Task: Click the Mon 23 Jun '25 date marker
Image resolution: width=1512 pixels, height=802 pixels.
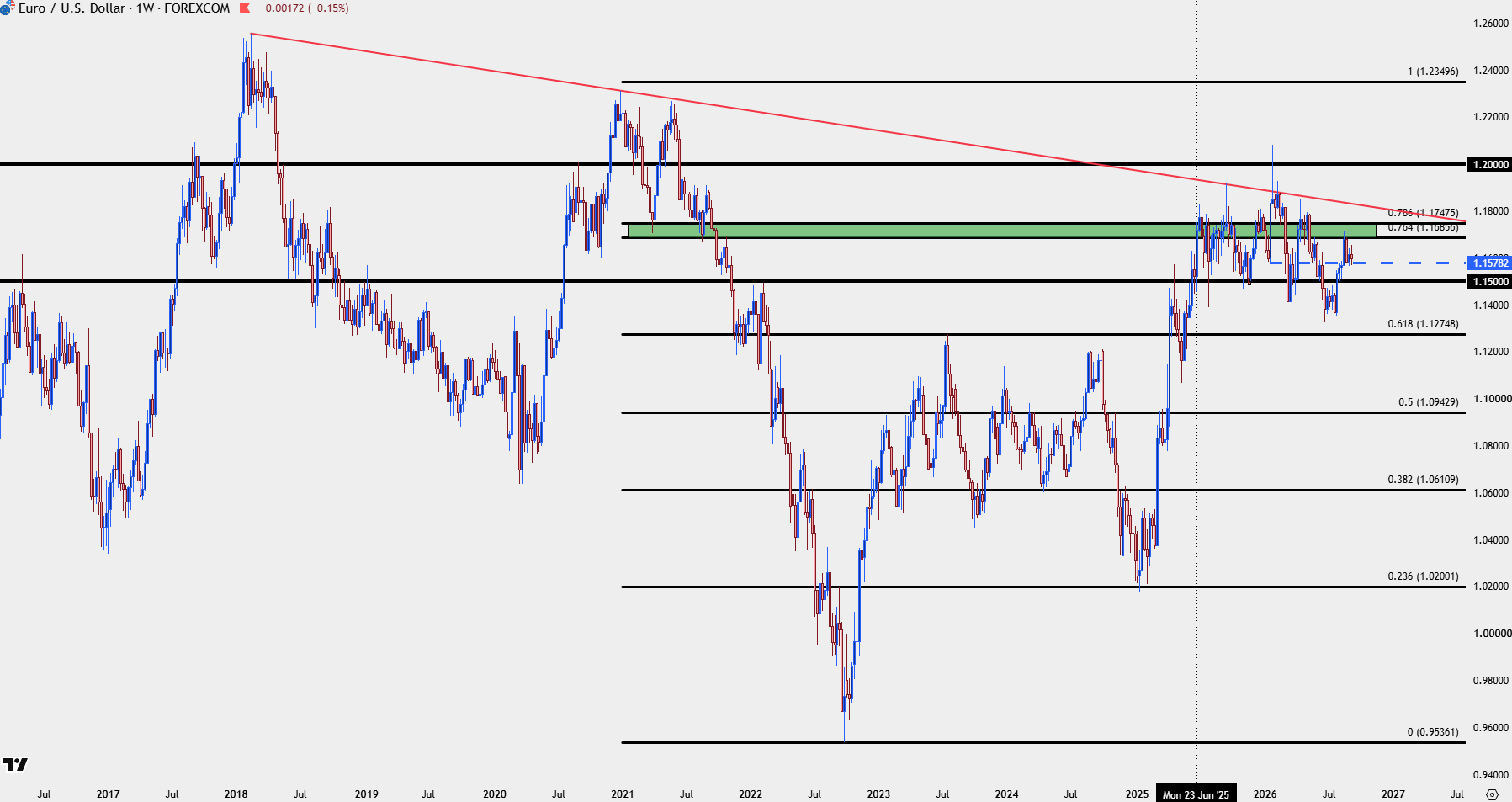Action: click(x=1196, y=794)
